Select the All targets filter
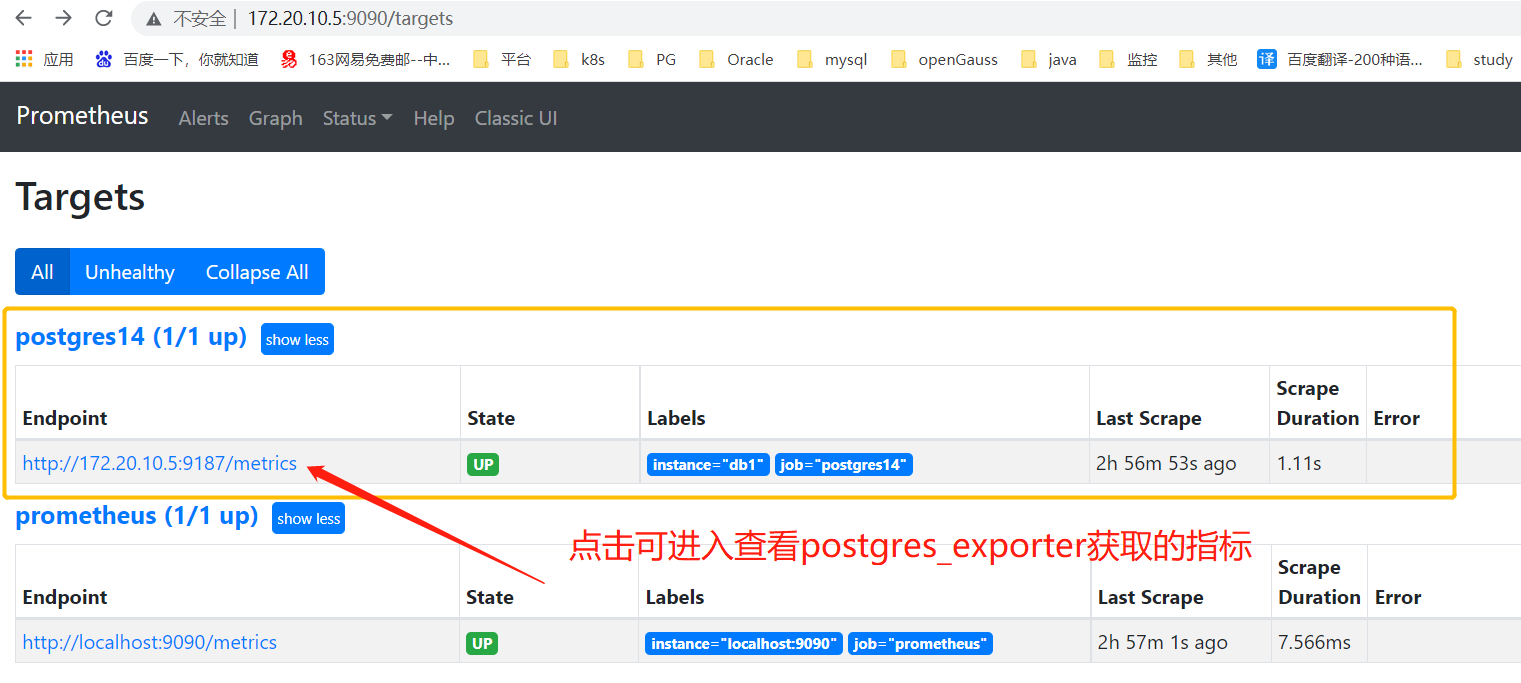1521x683 pixels. tap(42, 272)
